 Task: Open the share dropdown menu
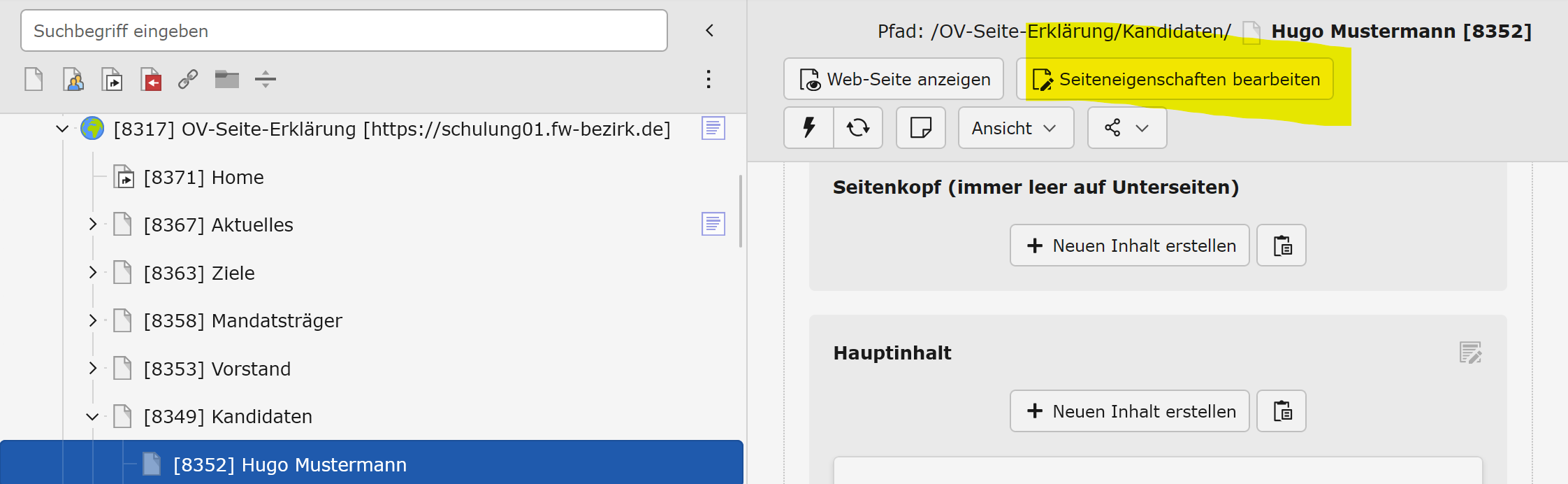[1127, 127]
